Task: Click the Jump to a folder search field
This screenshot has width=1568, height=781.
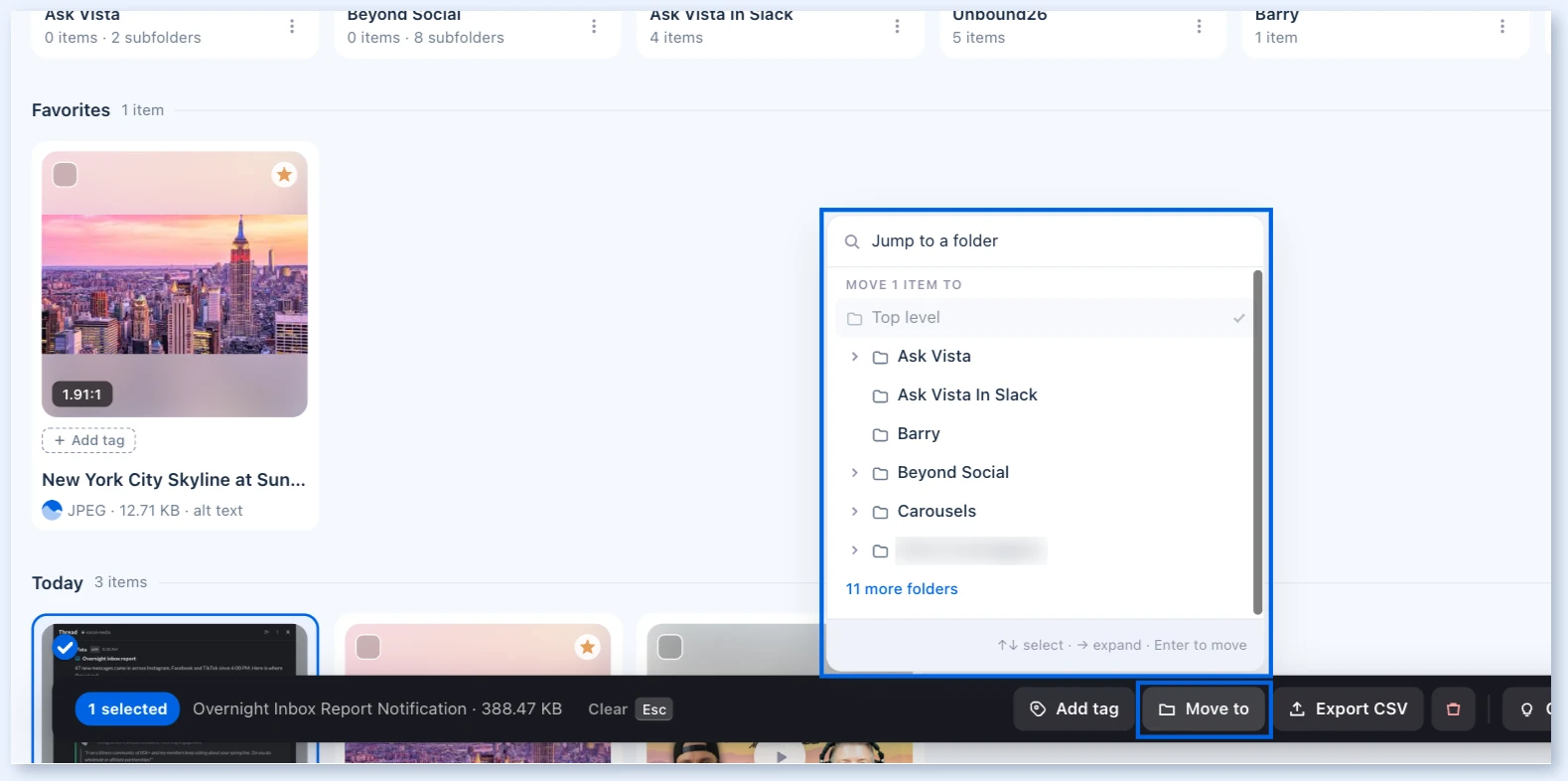Action: [x=1045, y=241]
